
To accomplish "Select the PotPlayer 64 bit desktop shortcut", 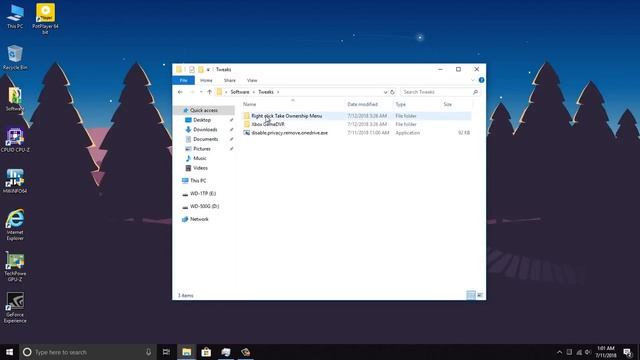I will click(x=45, y=18).
